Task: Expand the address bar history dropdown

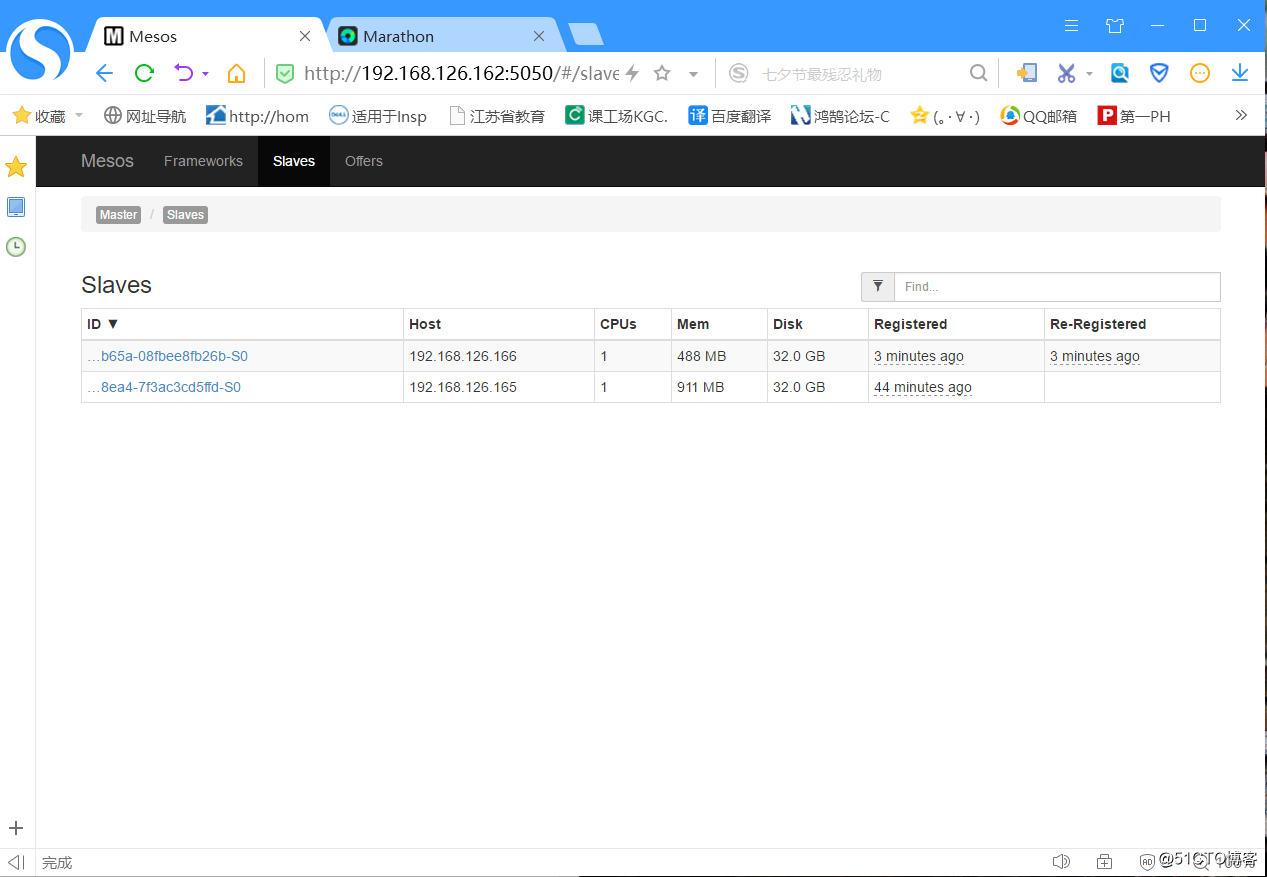Action: [x=693, y=74]
